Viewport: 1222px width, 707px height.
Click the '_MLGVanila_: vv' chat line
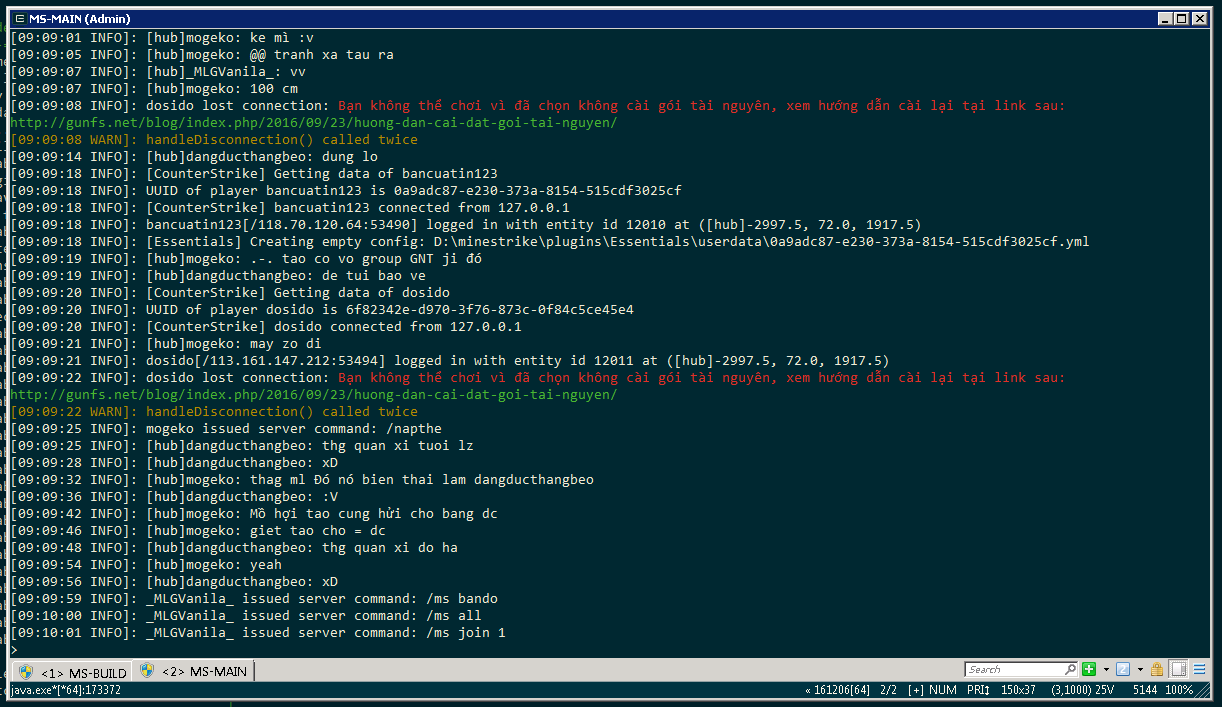[x=158, y=71]
